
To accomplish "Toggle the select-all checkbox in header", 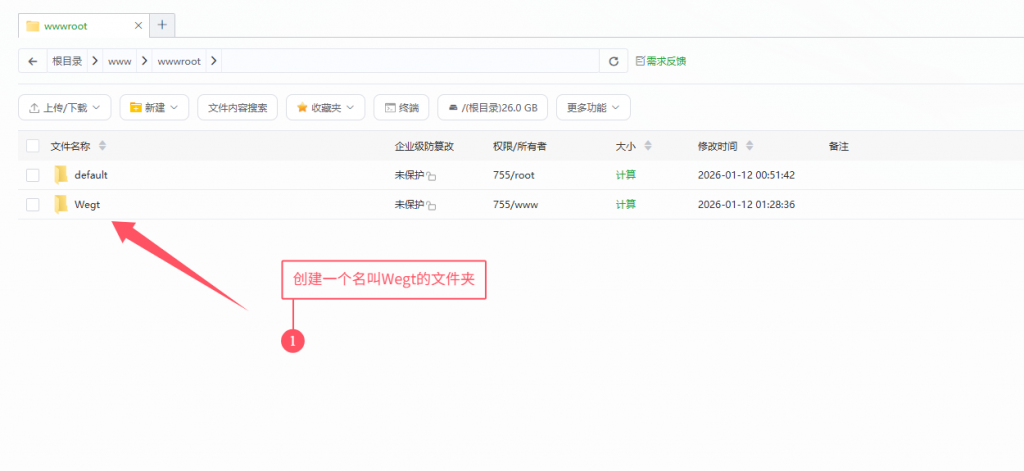I will tap(33, 146).
